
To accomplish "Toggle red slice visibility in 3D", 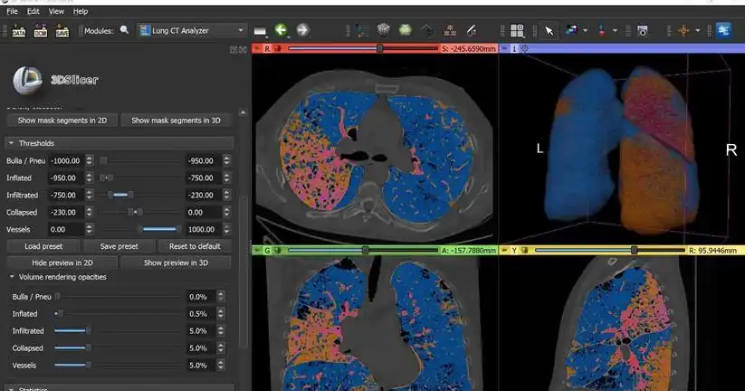I will pyautogui.click(x=277, y=49).
